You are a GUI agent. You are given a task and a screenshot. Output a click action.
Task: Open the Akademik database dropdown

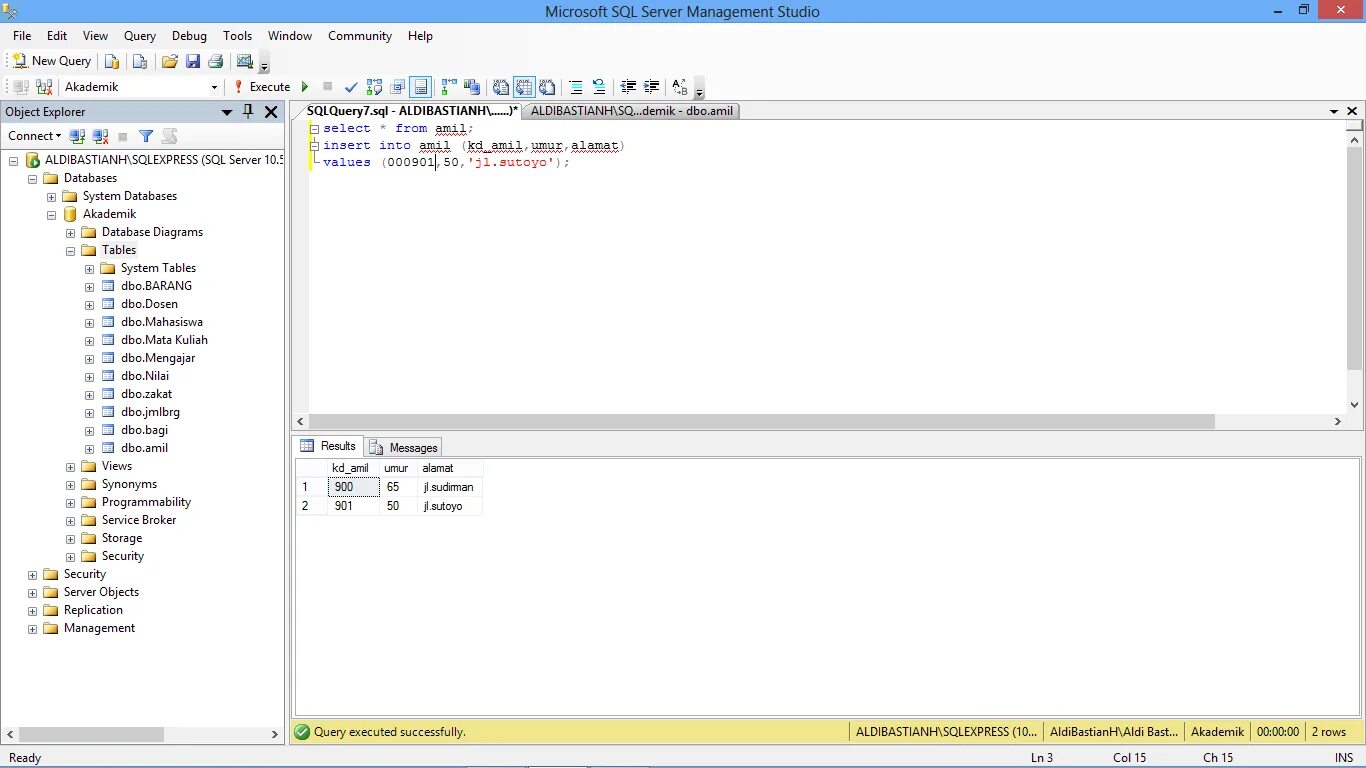click(x=214, y=87)
